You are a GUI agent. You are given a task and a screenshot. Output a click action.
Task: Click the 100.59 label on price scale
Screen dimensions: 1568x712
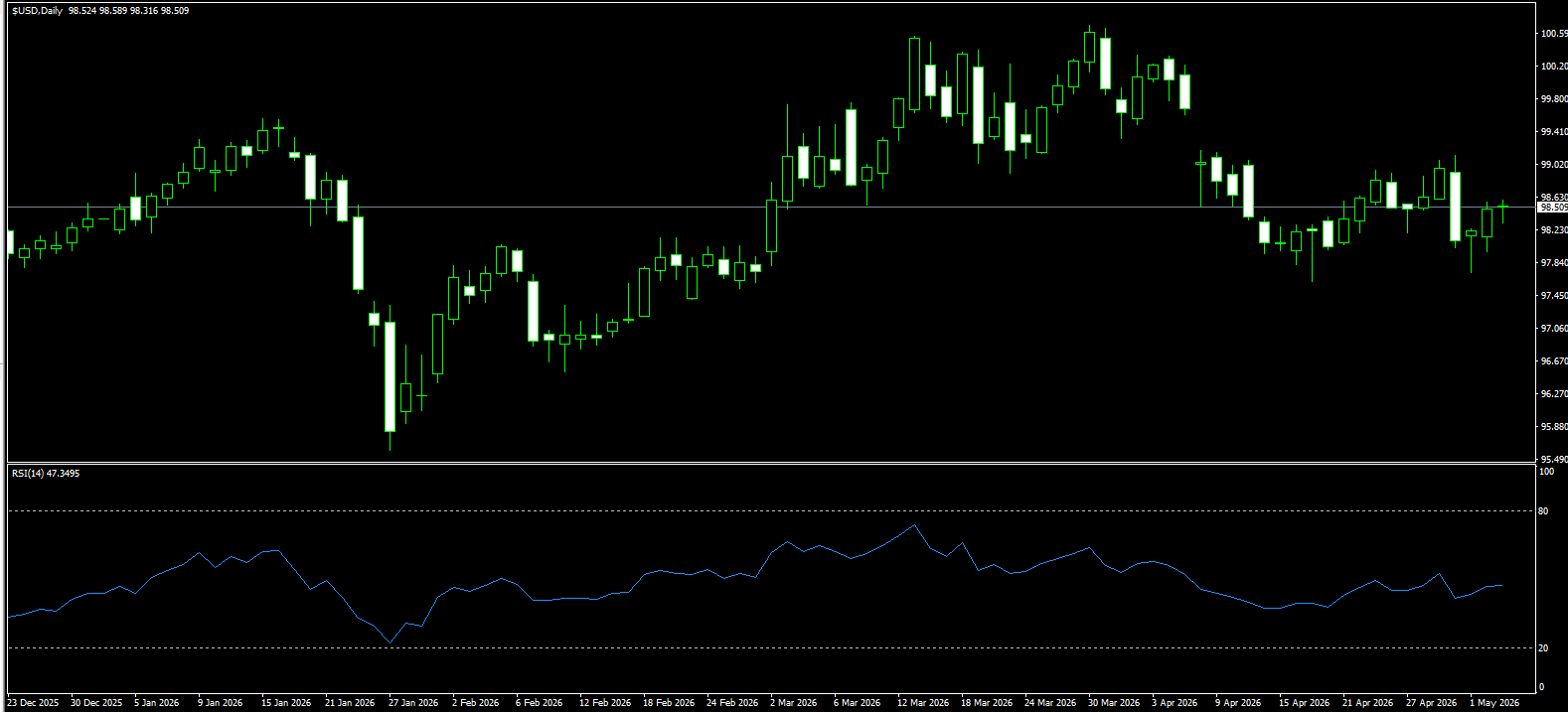point(1554,34)
